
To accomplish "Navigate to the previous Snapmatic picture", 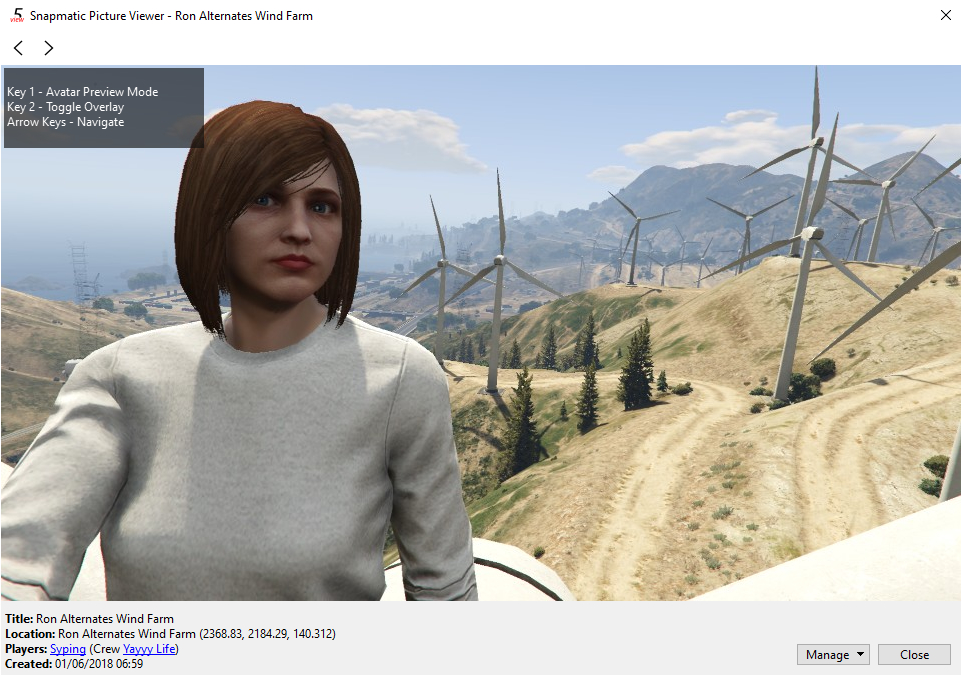I will tap(17, 47).
